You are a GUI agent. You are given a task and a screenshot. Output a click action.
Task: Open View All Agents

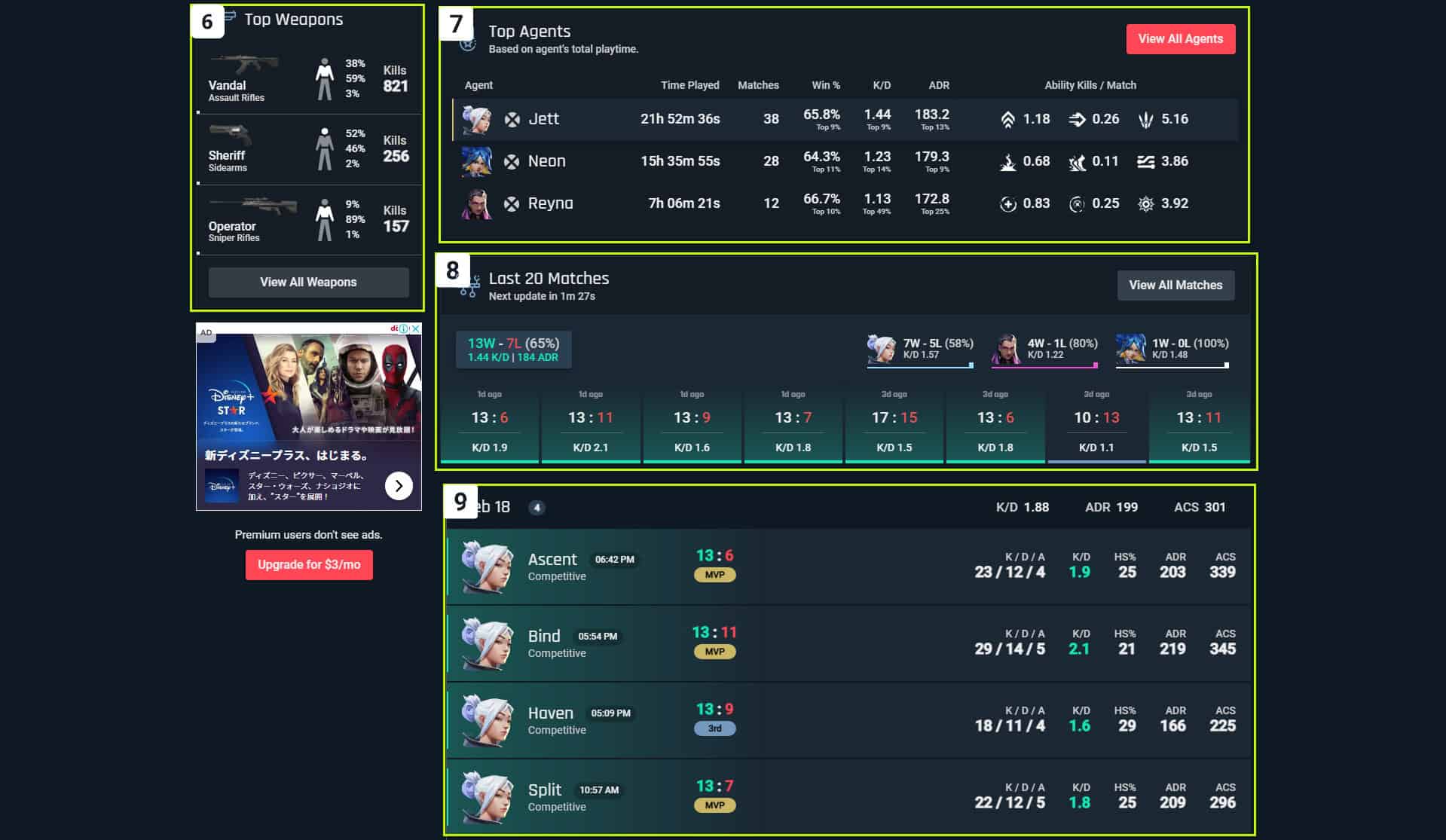click(1181, 38)
